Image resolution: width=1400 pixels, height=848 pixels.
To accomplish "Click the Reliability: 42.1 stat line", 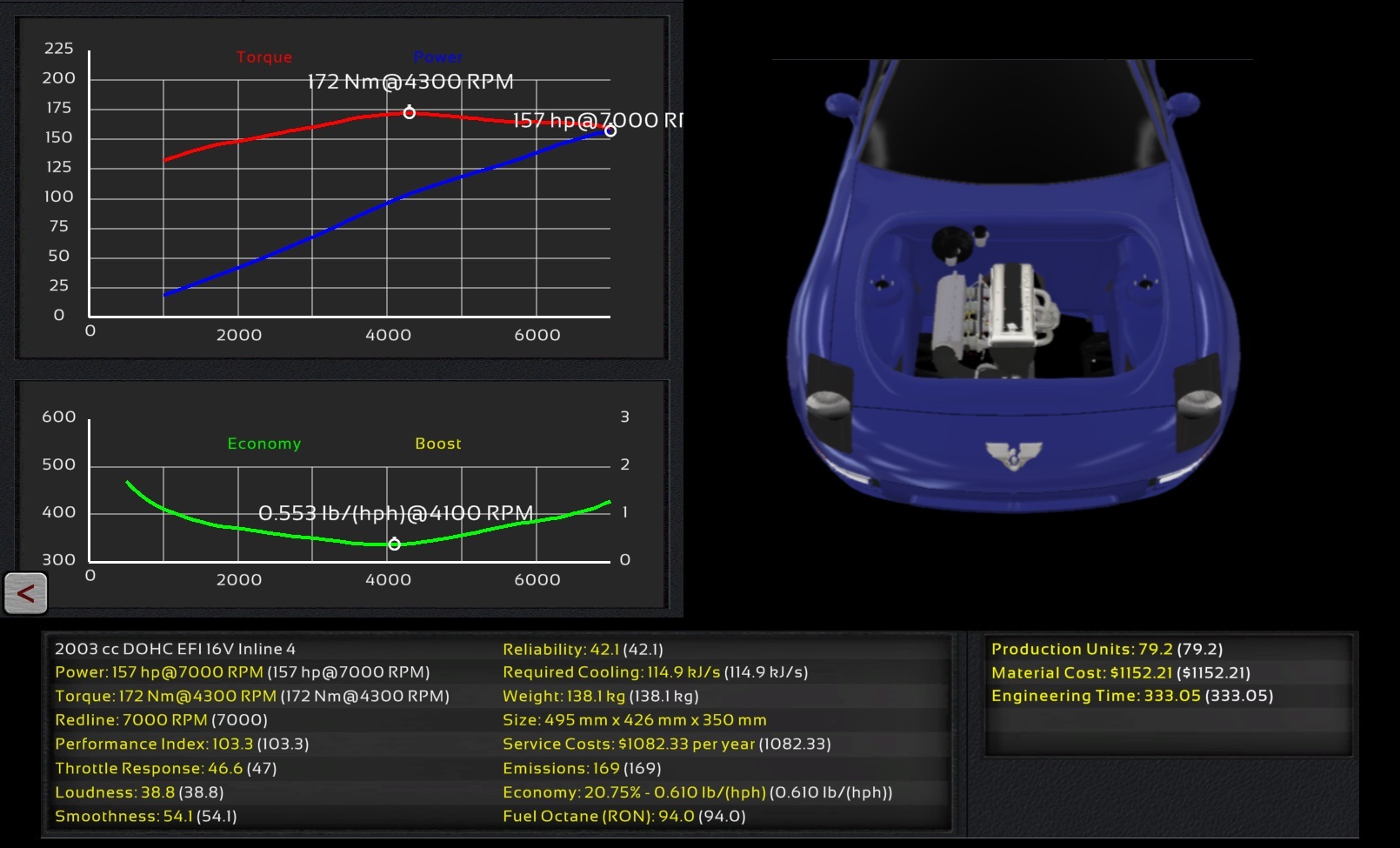I will point(583,650).
